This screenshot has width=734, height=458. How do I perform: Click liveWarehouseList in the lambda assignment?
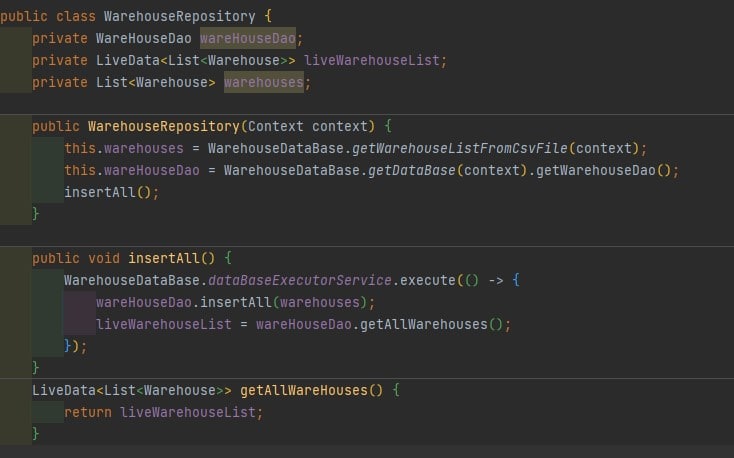tap(164, 325)
